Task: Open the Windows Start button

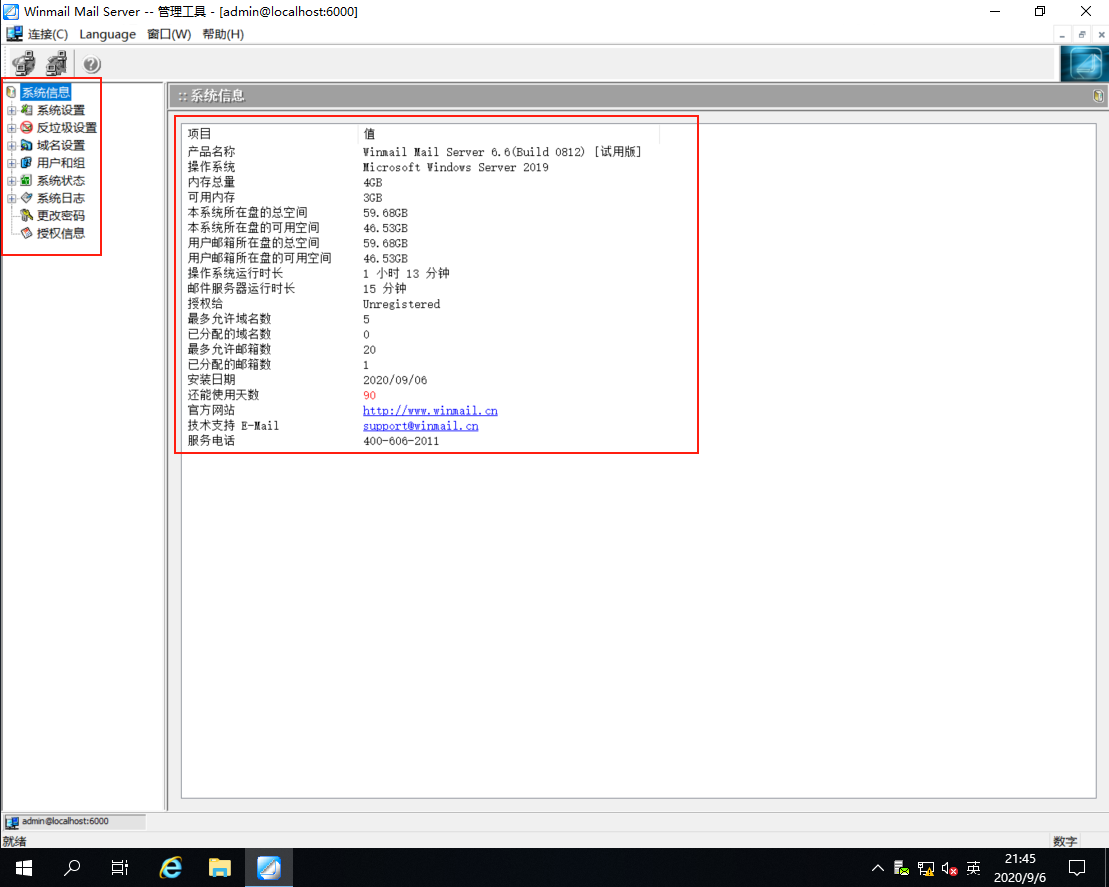Action: pos(23,867)
